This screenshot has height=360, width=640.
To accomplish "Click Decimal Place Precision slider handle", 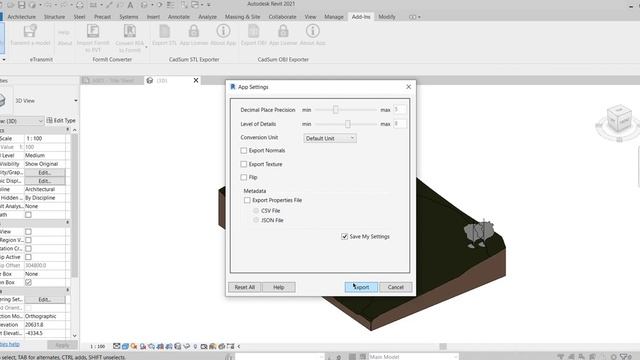I will pos(336,109).
